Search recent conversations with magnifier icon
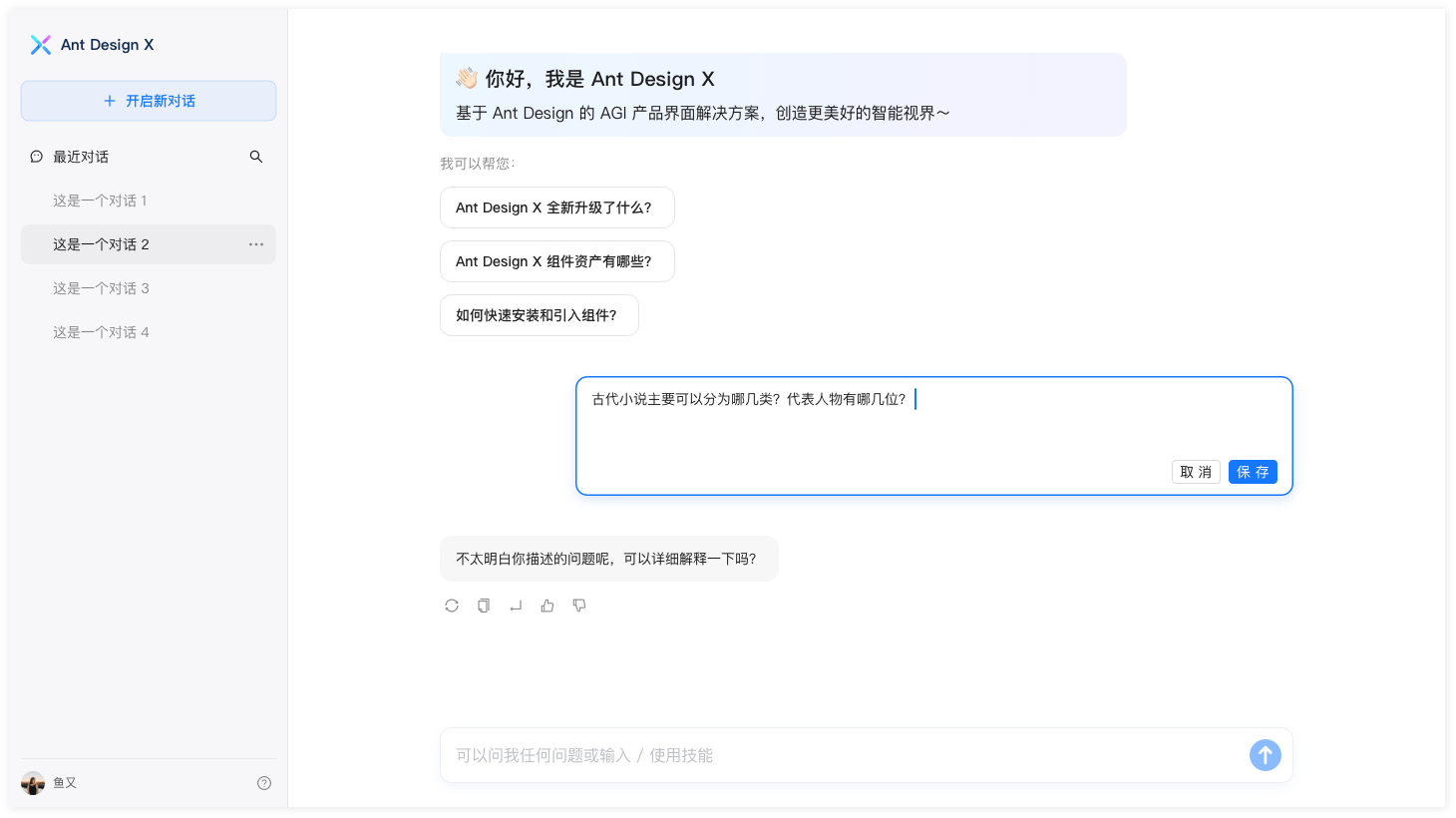The image size is (1456, 818). 256,157
